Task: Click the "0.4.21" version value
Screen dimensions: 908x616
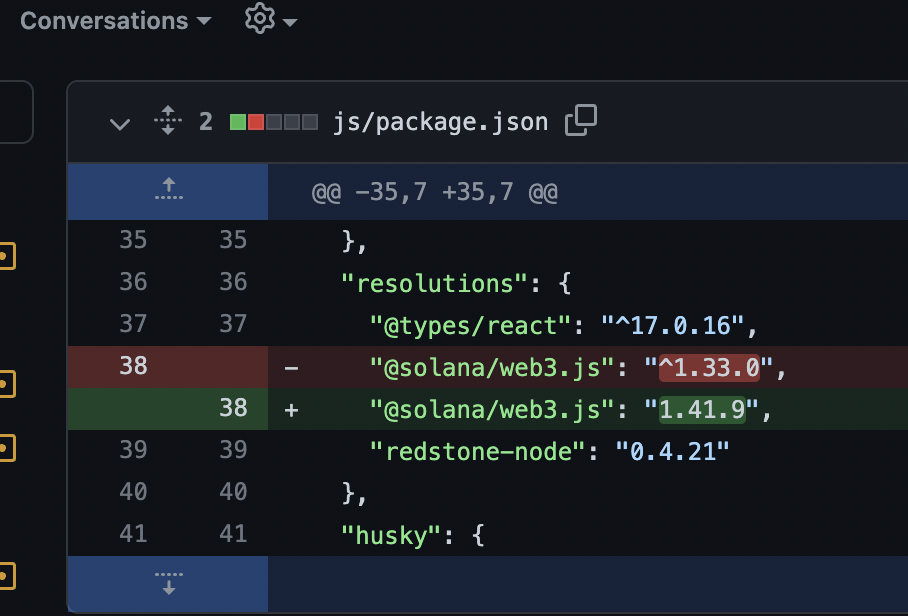Action: point(672,452)
